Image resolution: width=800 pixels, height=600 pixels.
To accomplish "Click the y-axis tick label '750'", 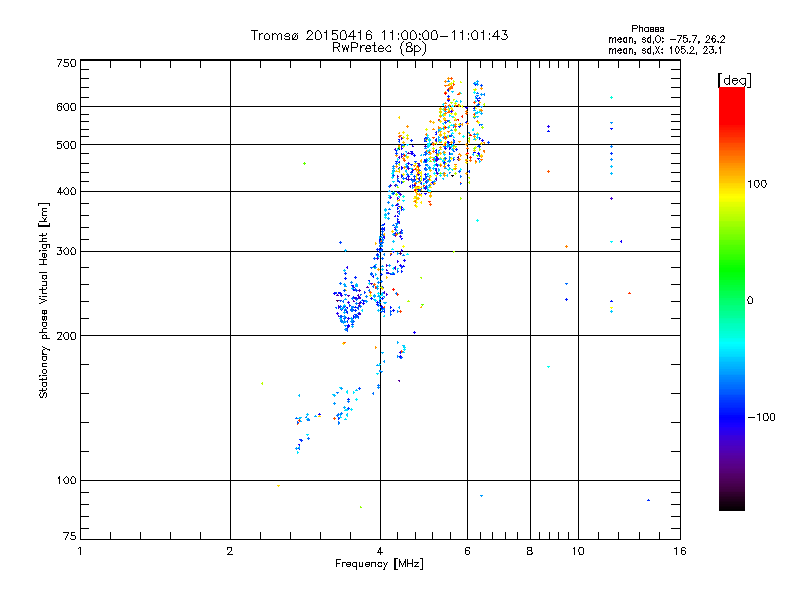I will 66,63.
